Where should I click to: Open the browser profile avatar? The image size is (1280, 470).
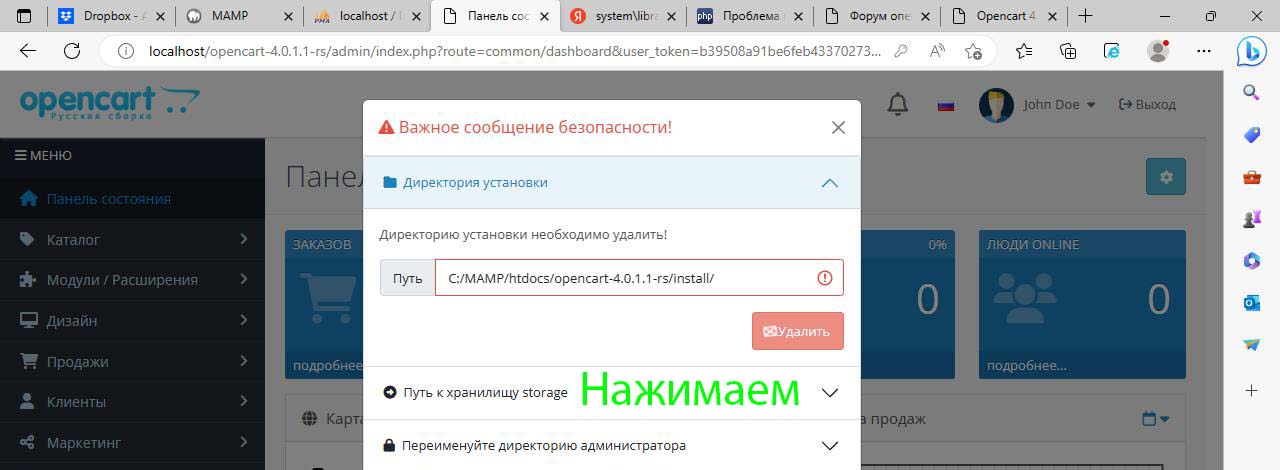(x=1158, y=51)
